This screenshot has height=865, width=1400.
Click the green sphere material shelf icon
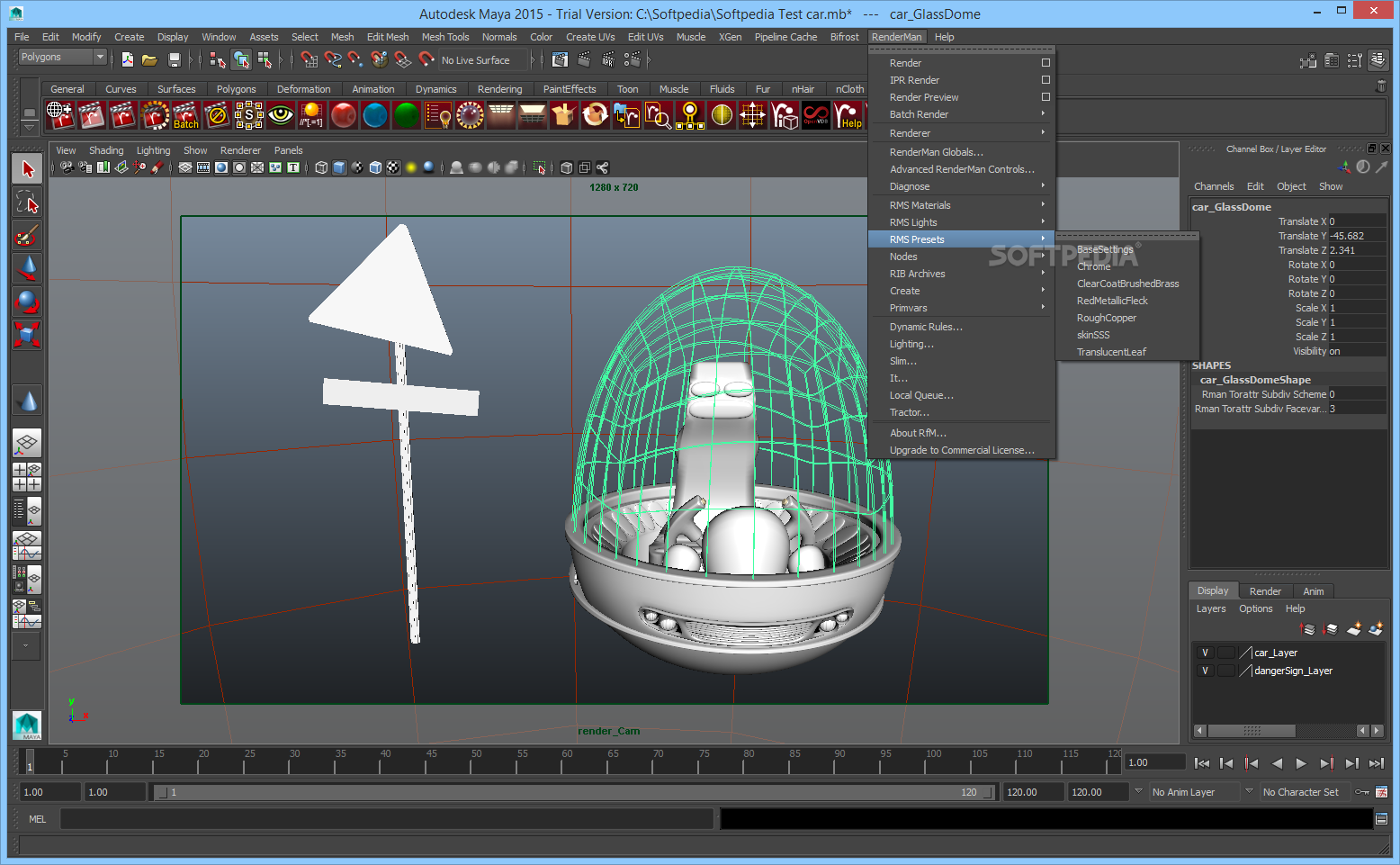[406, 115]
